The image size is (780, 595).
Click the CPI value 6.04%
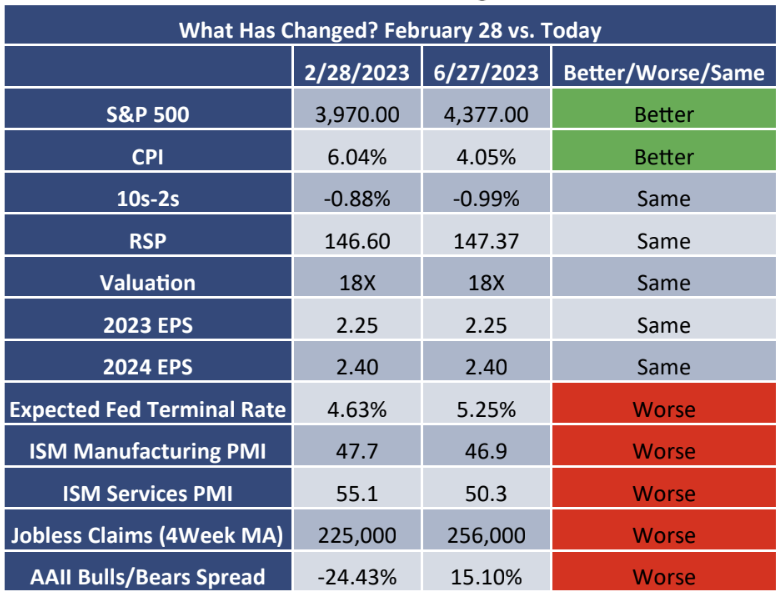[x=356, y=157]
